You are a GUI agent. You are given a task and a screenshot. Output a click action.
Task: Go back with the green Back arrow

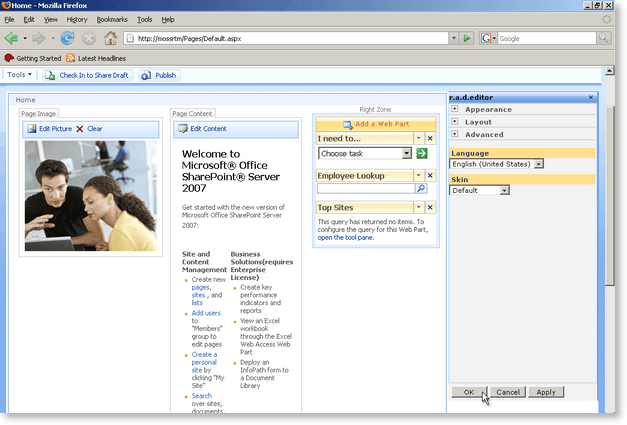point(11,38)
